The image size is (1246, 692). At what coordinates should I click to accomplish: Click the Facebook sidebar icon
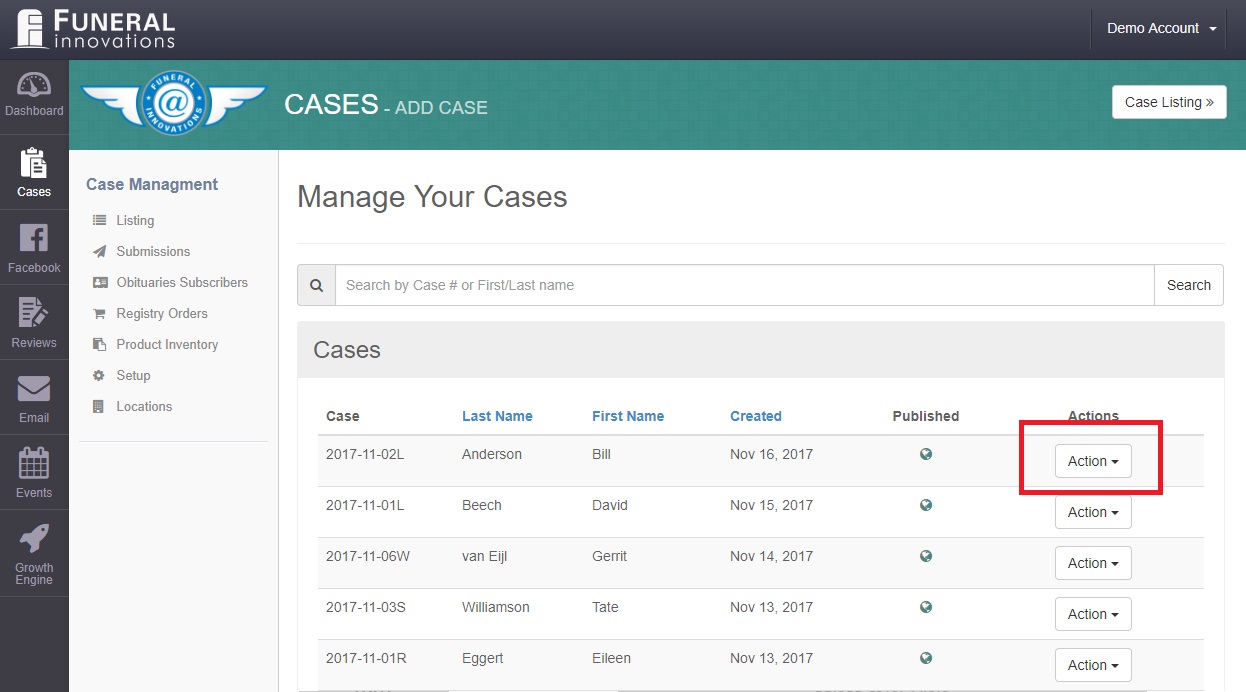[x=34, y=240]
